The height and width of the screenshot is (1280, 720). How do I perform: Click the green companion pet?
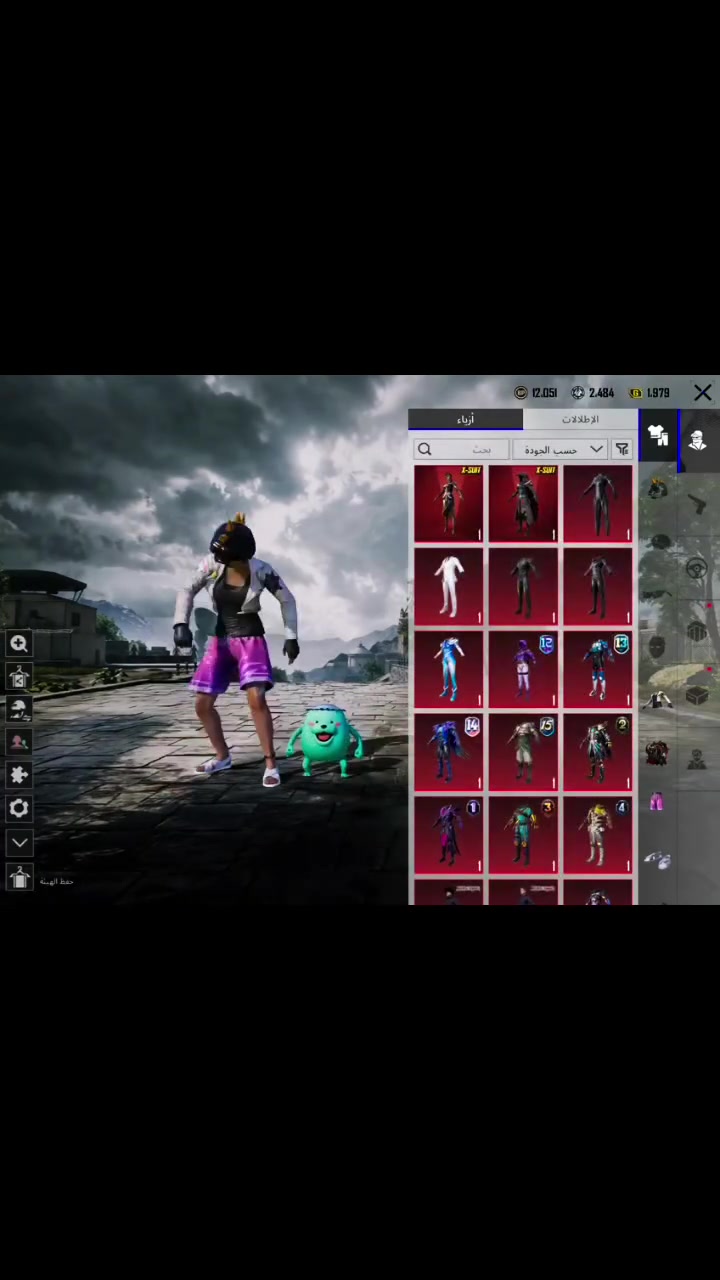click(325, 740)
